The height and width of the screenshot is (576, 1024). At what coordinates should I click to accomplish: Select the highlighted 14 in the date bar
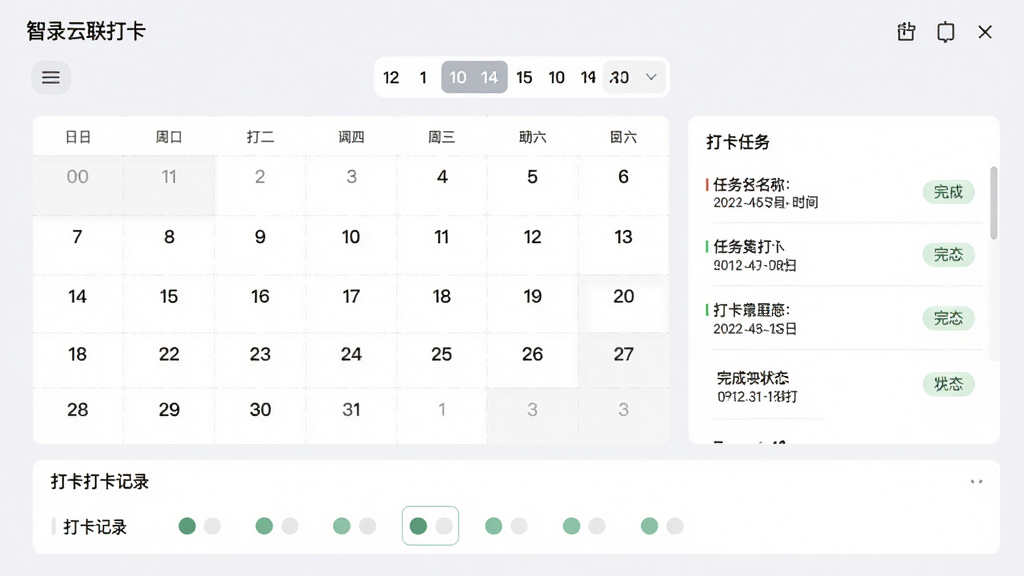[490, 78]
